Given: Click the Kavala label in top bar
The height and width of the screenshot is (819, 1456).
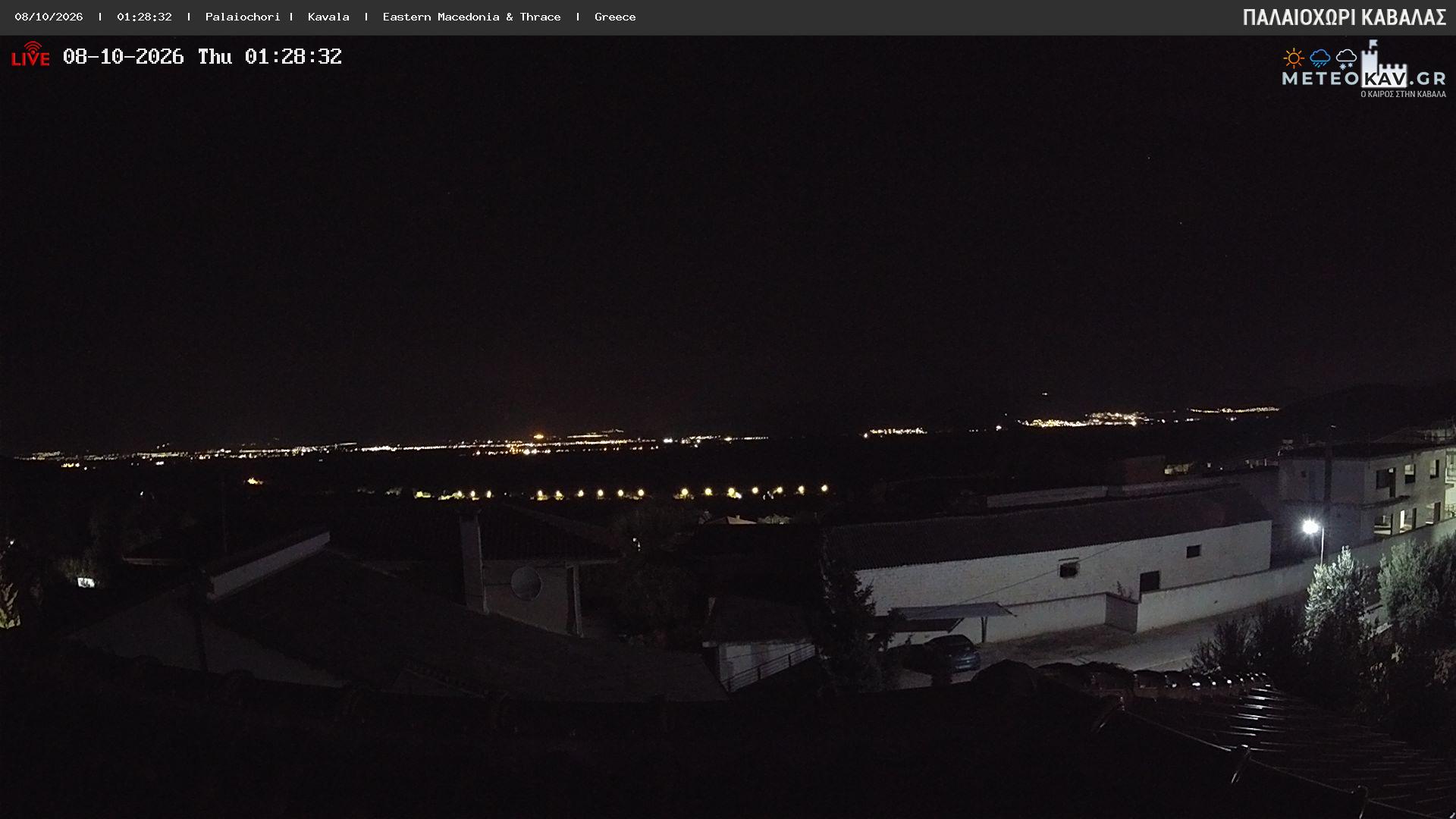Looking at the screenshot, I should [x=328, y=17].
